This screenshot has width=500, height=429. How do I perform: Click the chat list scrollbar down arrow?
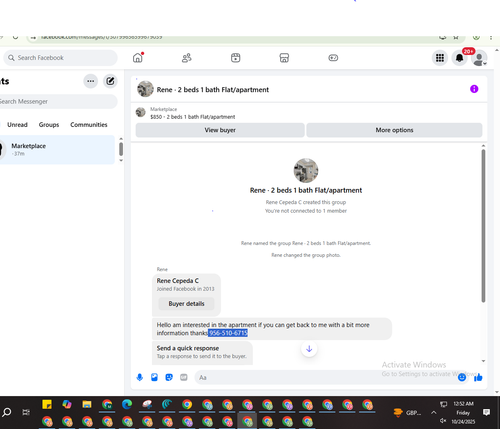pos(121,160)
